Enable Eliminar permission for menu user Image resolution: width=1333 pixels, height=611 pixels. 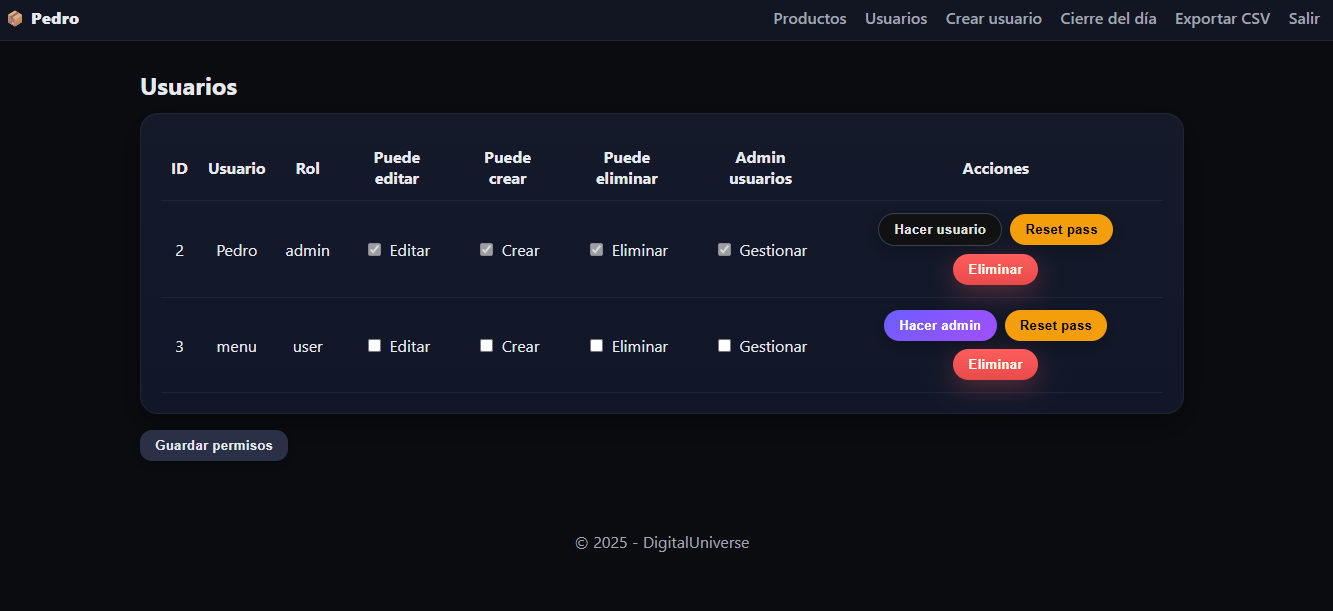[596, 345]
